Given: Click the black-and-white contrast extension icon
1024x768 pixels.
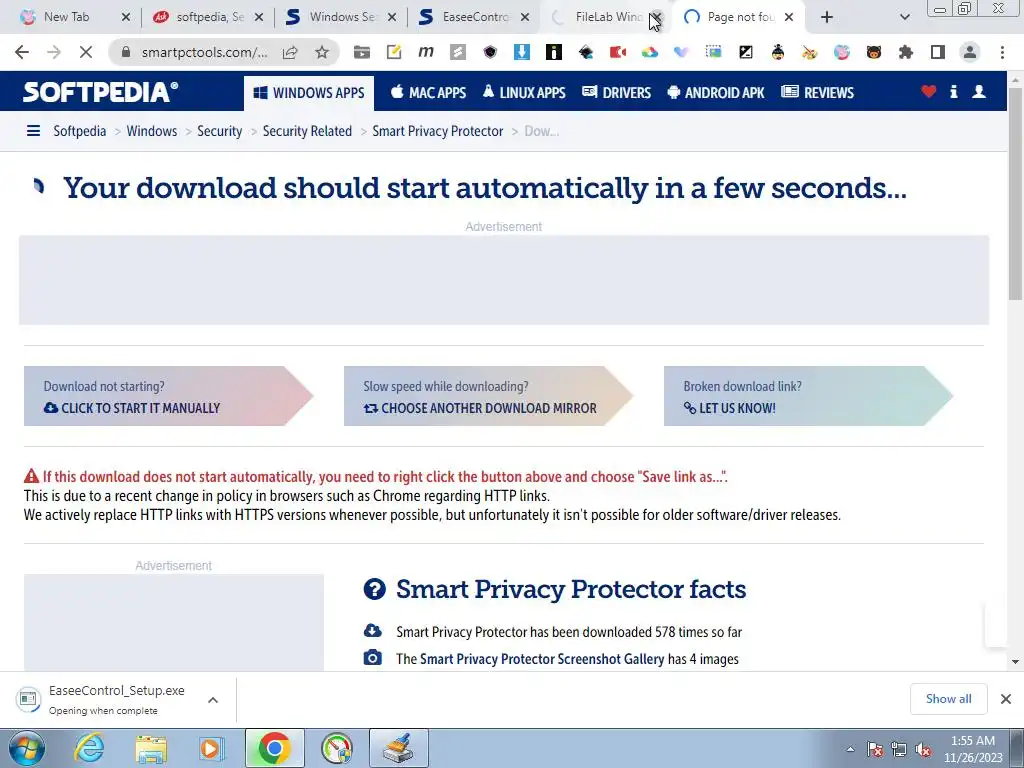Looking at the screenshot, I should 746,52.
